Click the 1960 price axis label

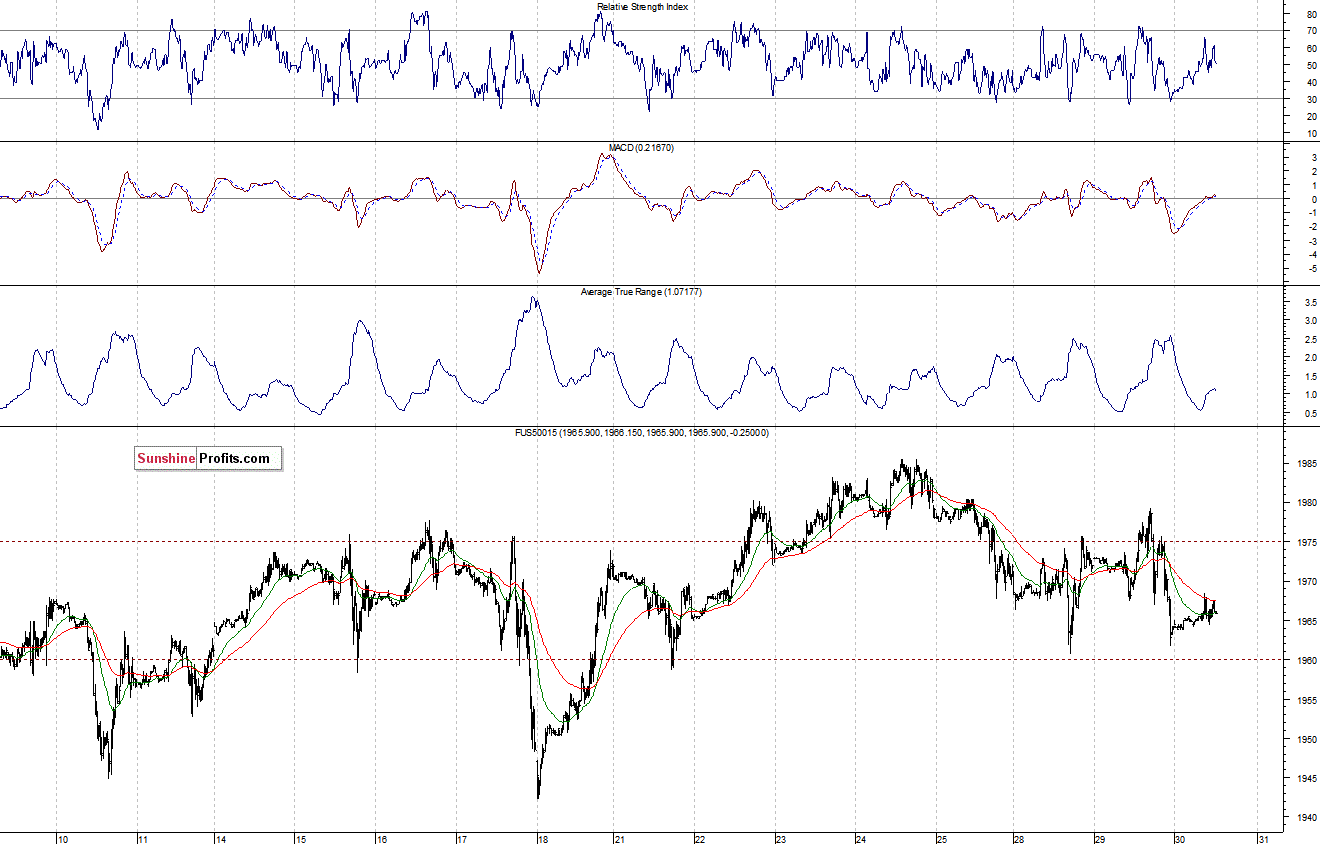pos(1306,661)
